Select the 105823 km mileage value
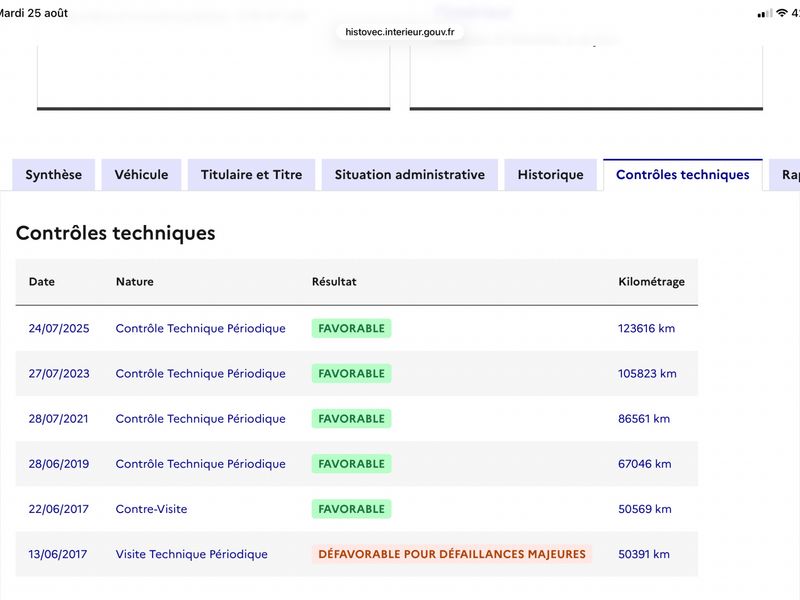This screenshot has height=600, width=800. point(647,373)
